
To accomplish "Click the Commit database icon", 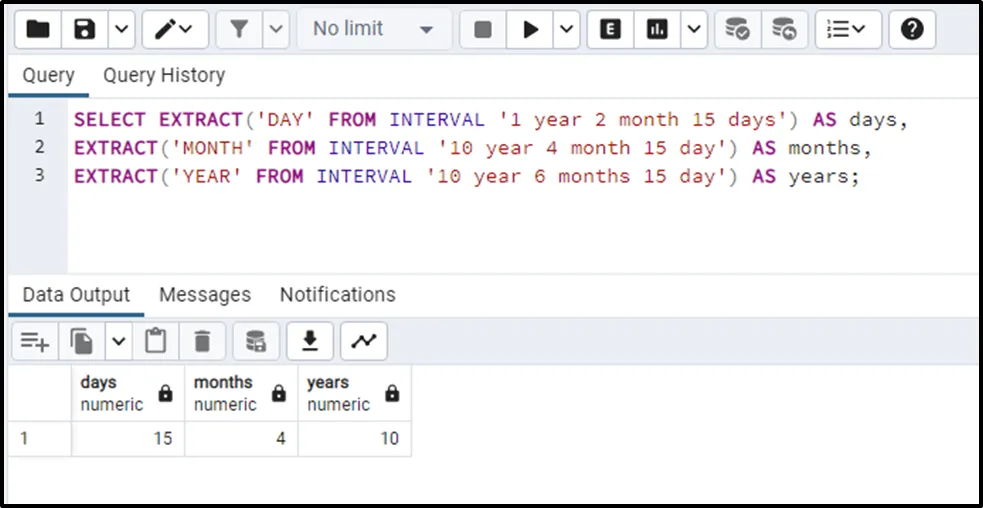I will 737,30.
